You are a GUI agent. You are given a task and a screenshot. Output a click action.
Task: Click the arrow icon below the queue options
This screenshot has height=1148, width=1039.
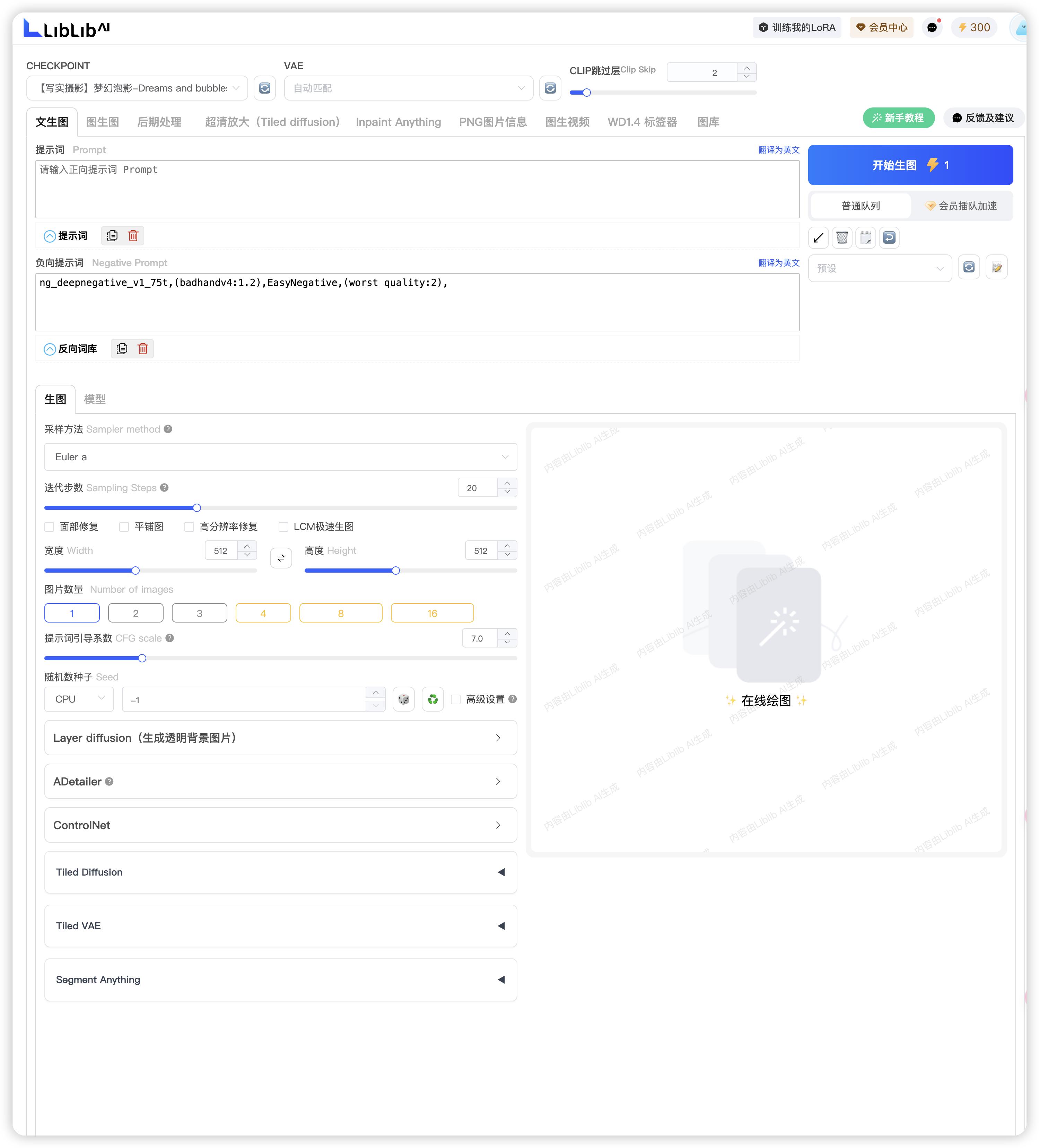pyautogui.click(x=818, y=237)
